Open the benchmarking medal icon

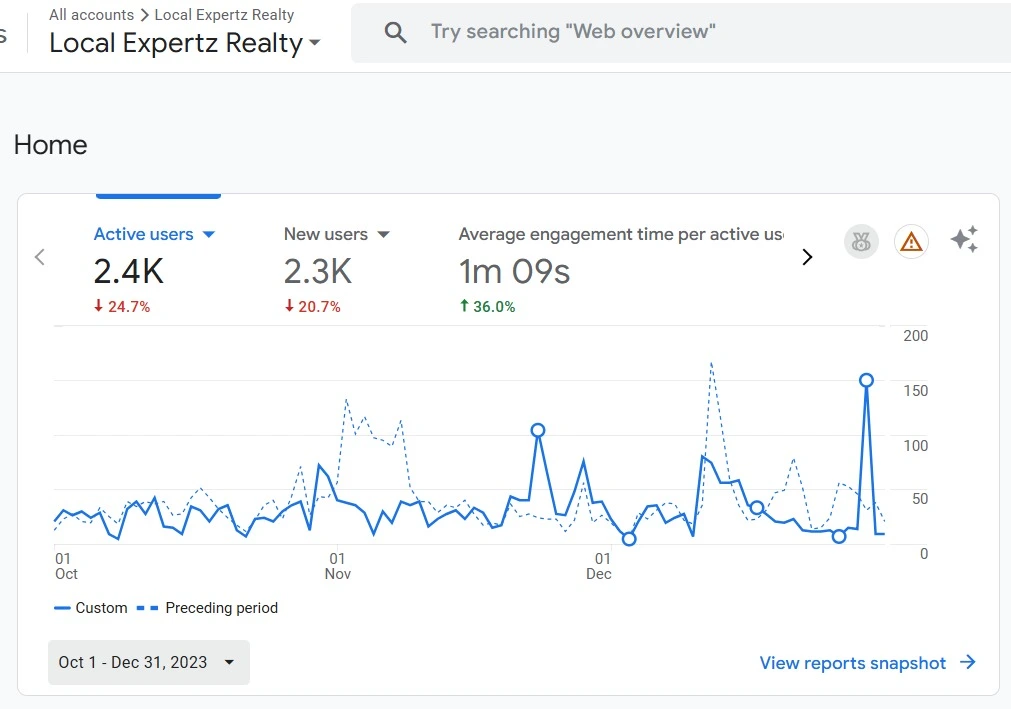tap(860, 241)
